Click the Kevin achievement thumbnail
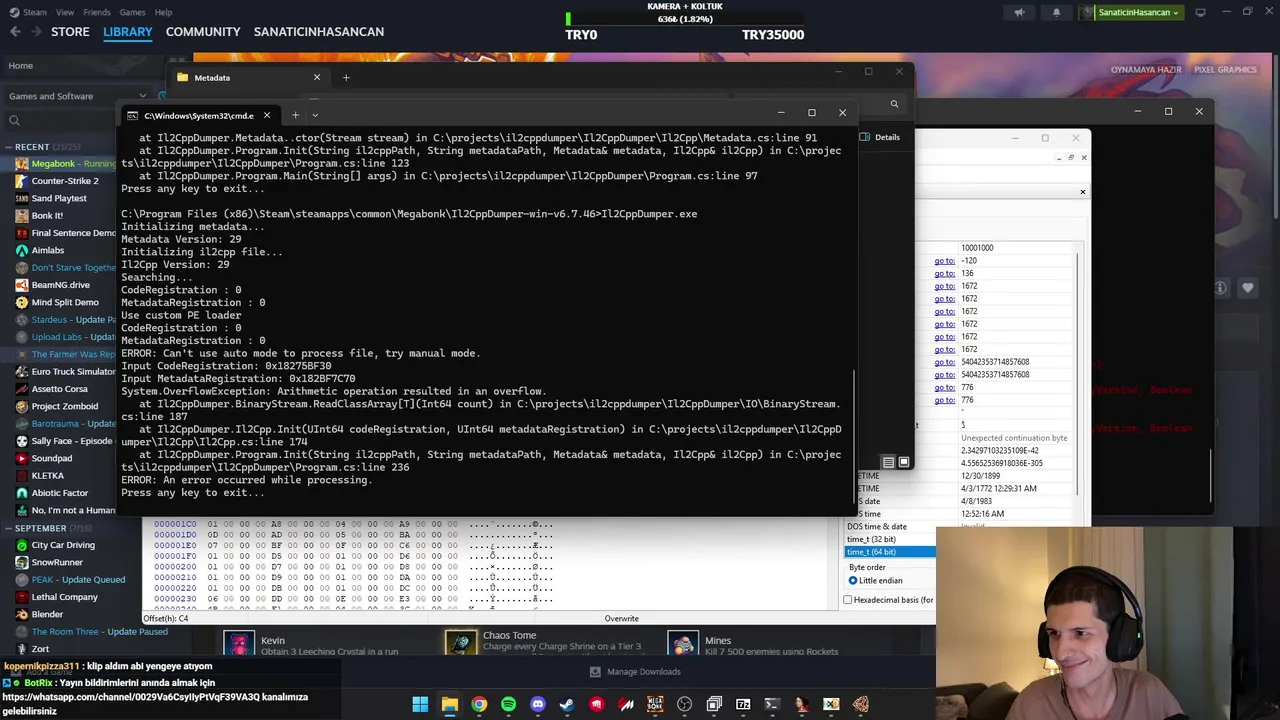The width and height of the screenshot is (1280, 720). (239, 644)
